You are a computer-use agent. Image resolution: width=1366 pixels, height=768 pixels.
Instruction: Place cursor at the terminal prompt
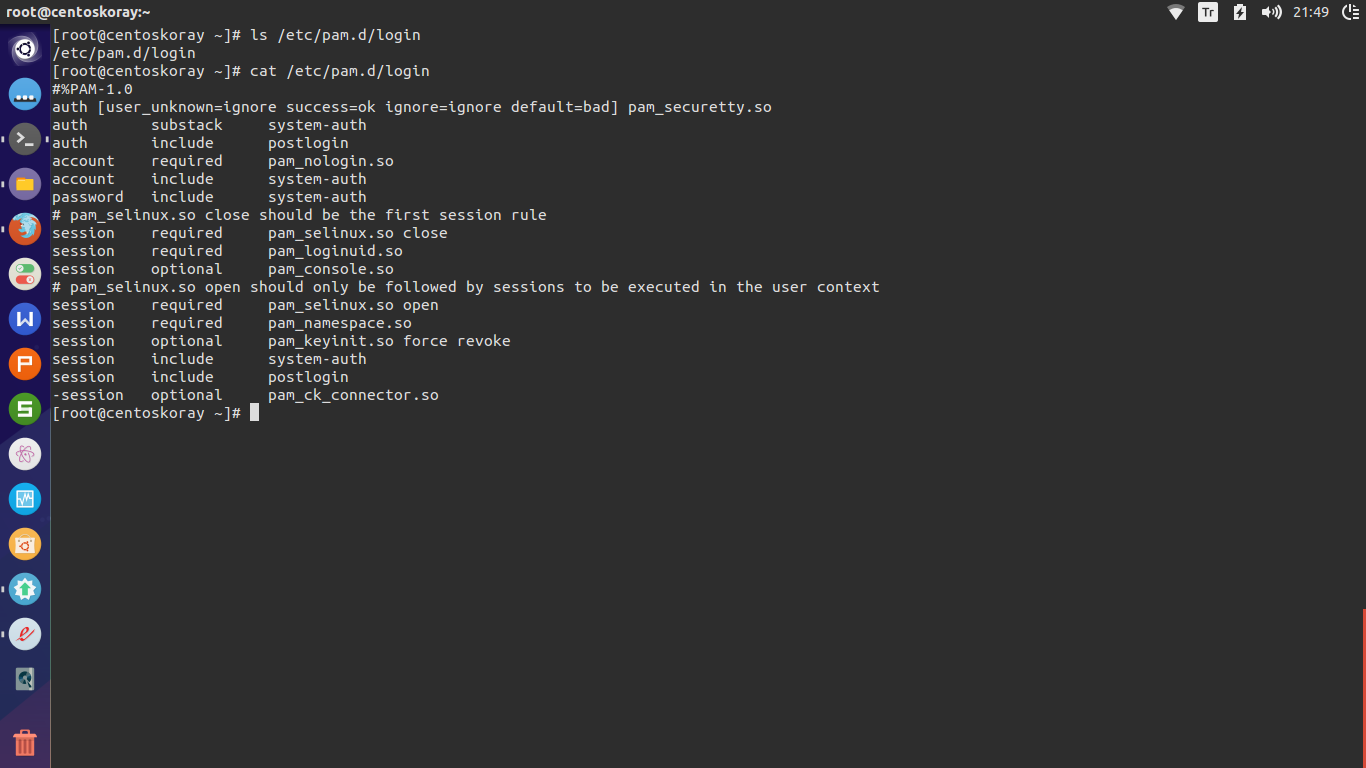(255, 412)
